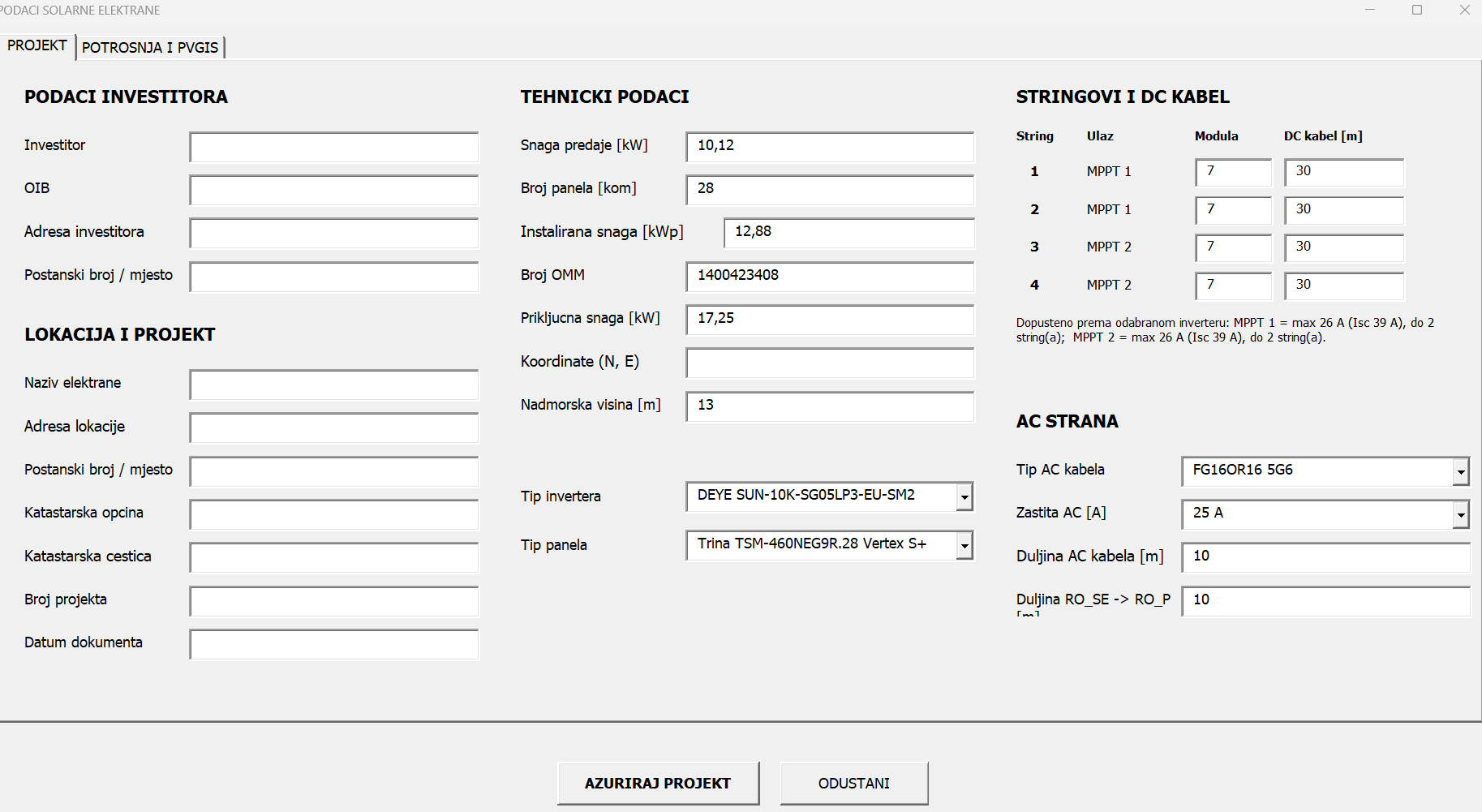Select the Broj panela [kom] field
The height and width of the screenshot is (812, 1482).
[830, 190]
